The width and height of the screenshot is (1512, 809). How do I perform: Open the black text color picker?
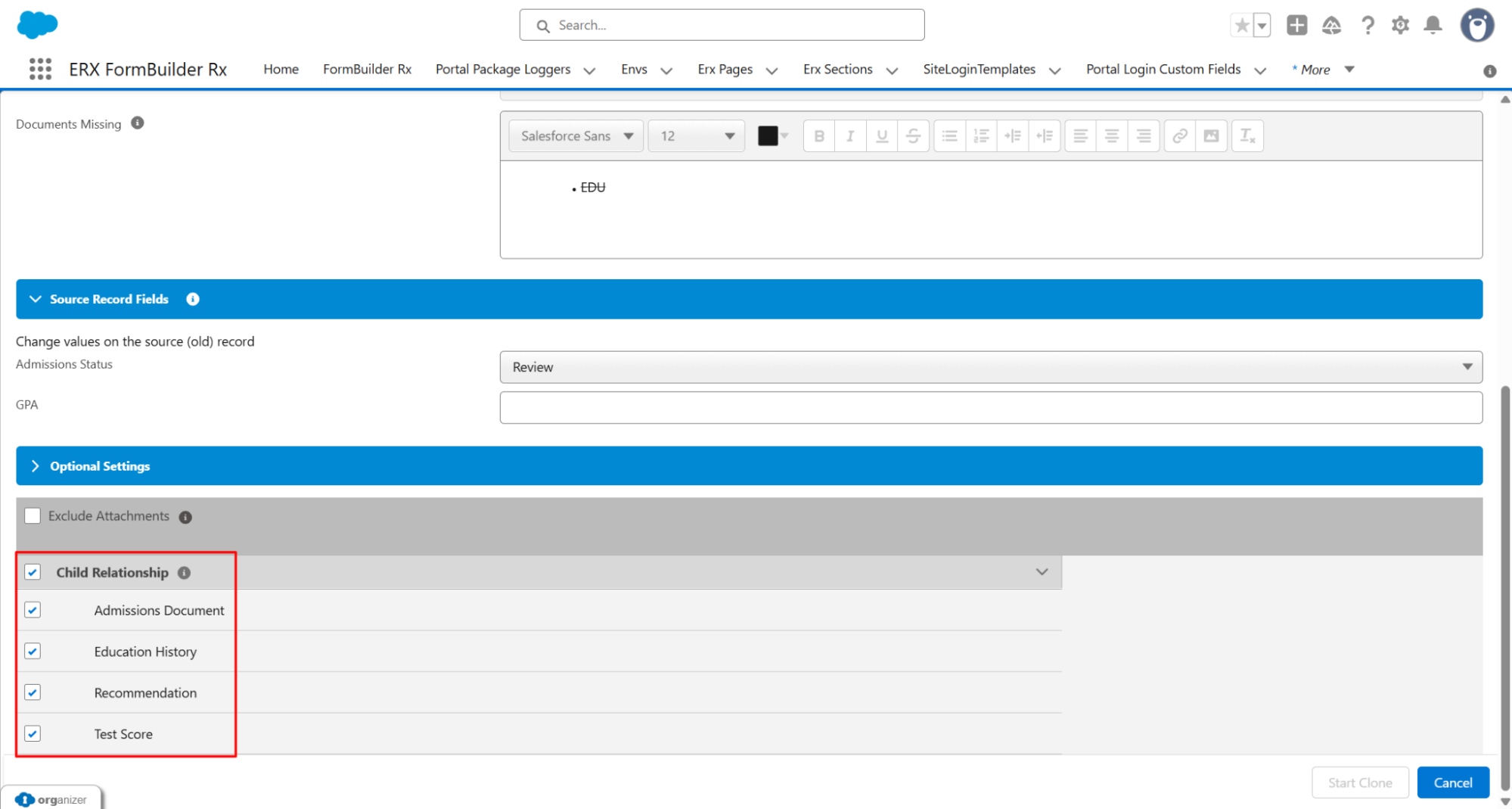(772, 136)
